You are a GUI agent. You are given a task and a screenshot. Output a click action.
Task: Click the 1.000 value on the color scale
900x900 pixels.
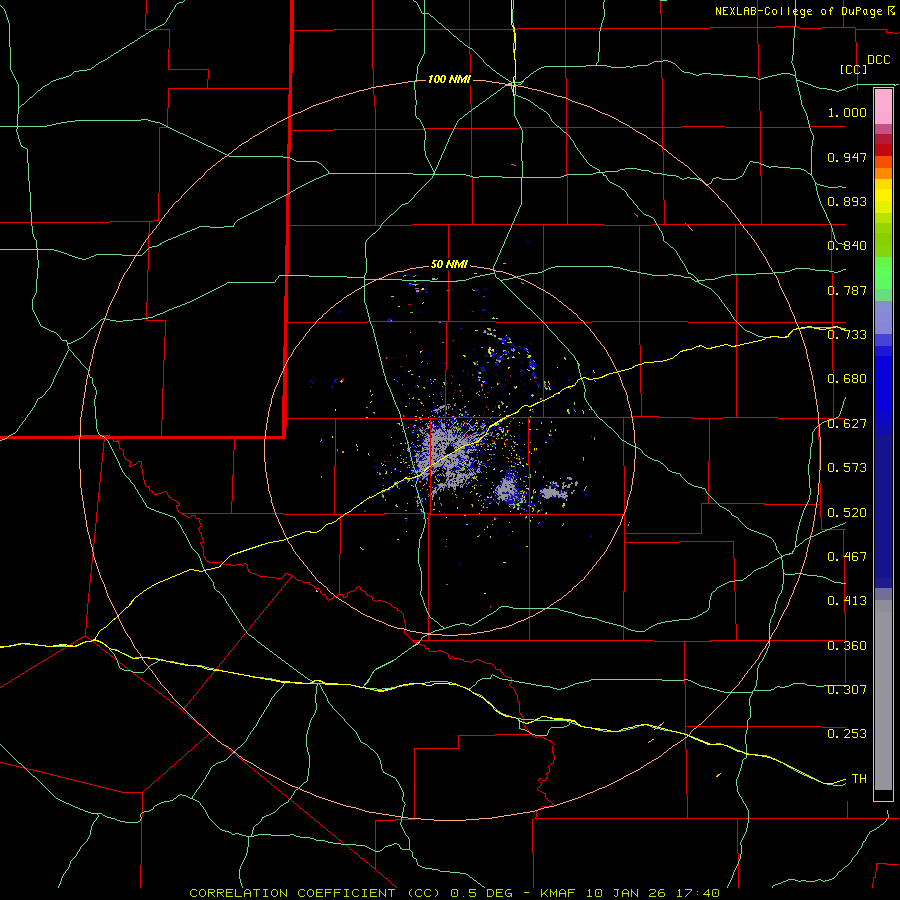pyautogui.click(x=847, y=112)
